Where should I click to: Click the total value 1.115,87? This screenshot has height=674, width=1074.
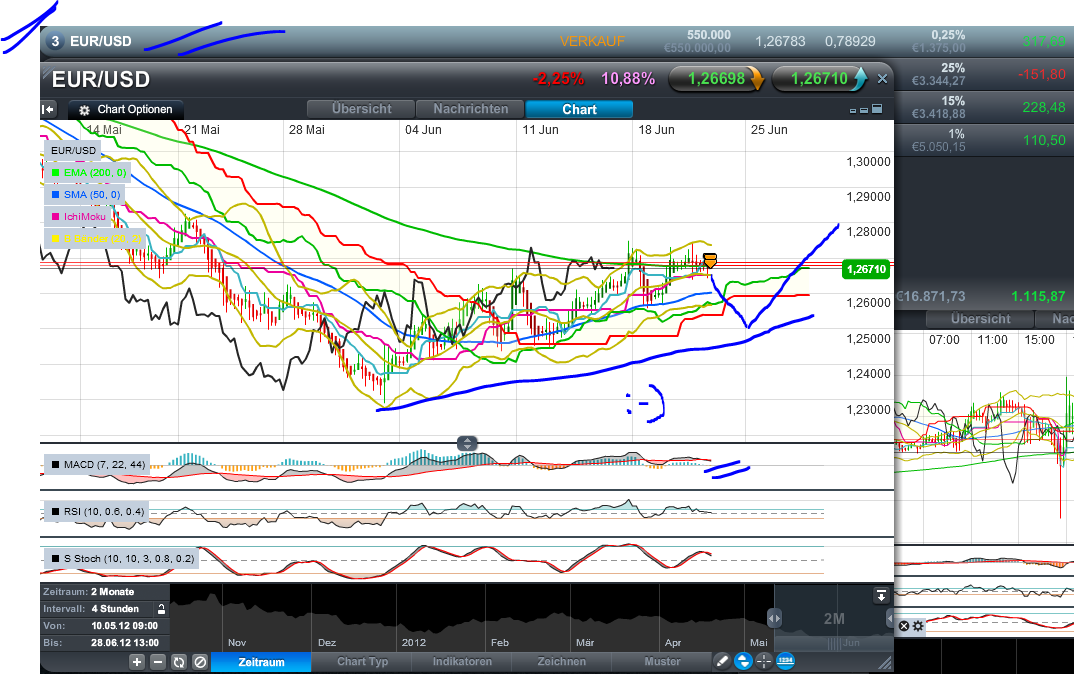tap(1038, 297)
